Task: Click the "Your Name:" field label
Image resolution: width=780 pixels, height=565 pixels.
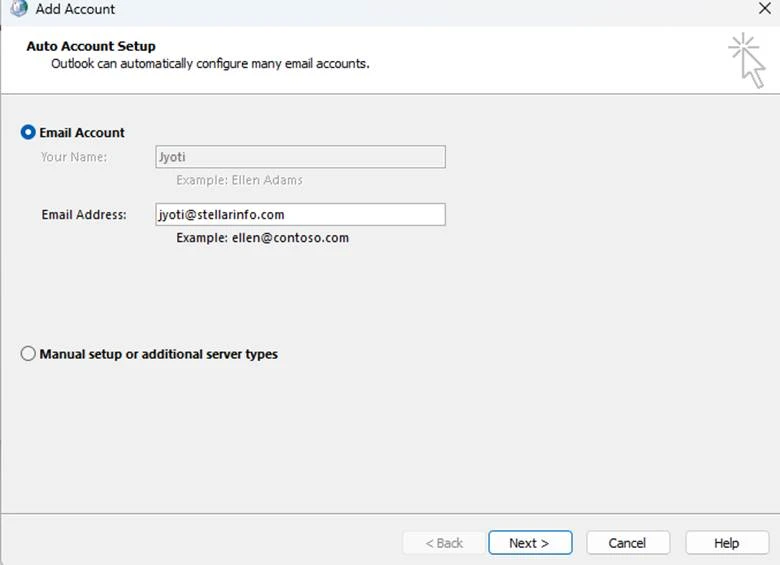Action: click(x=74, y=157)
